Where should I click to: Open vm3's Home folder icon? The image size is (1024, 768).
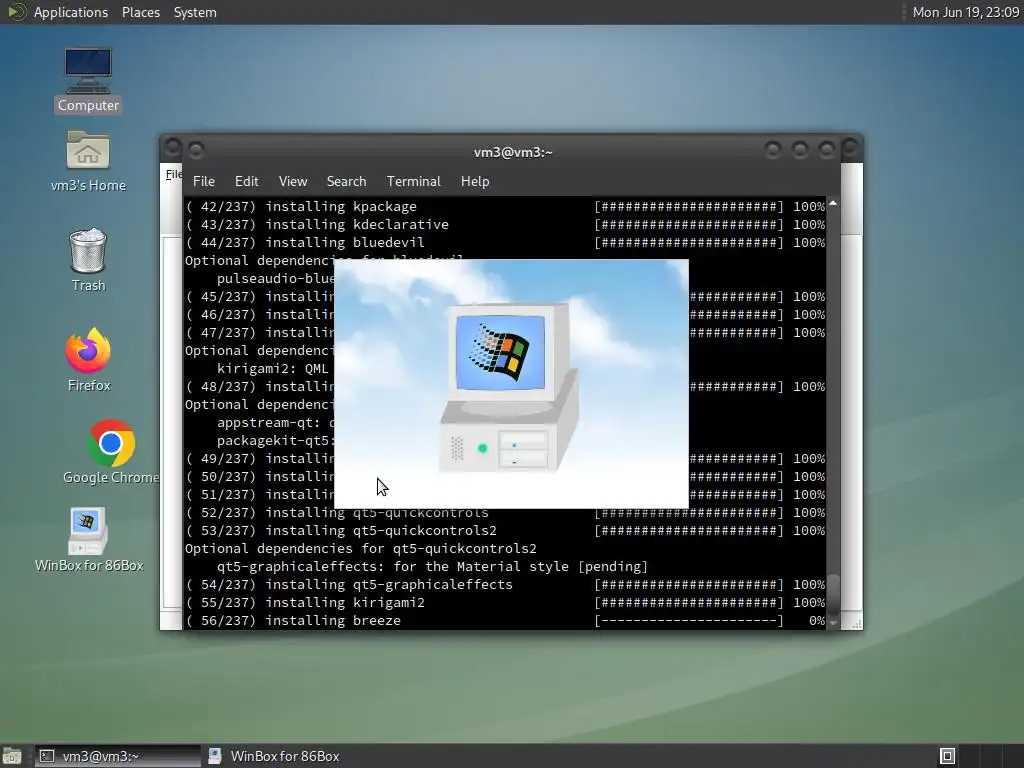[88, 161]
